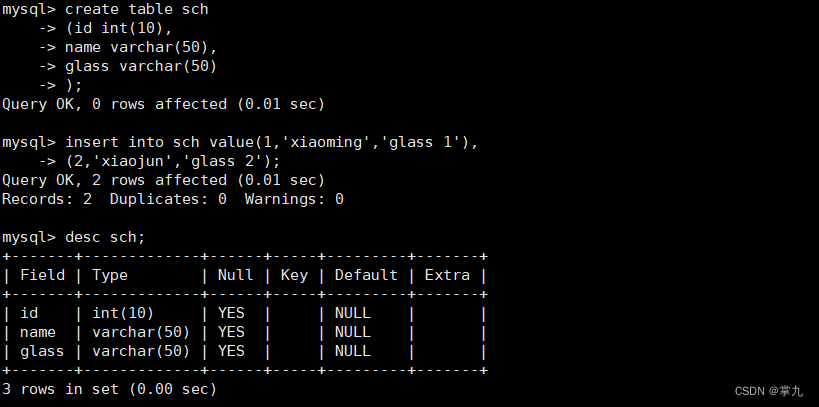Click the 'name varchar(50),' definition line
This screenshot has height=407, width=819.
coord(140,47)
